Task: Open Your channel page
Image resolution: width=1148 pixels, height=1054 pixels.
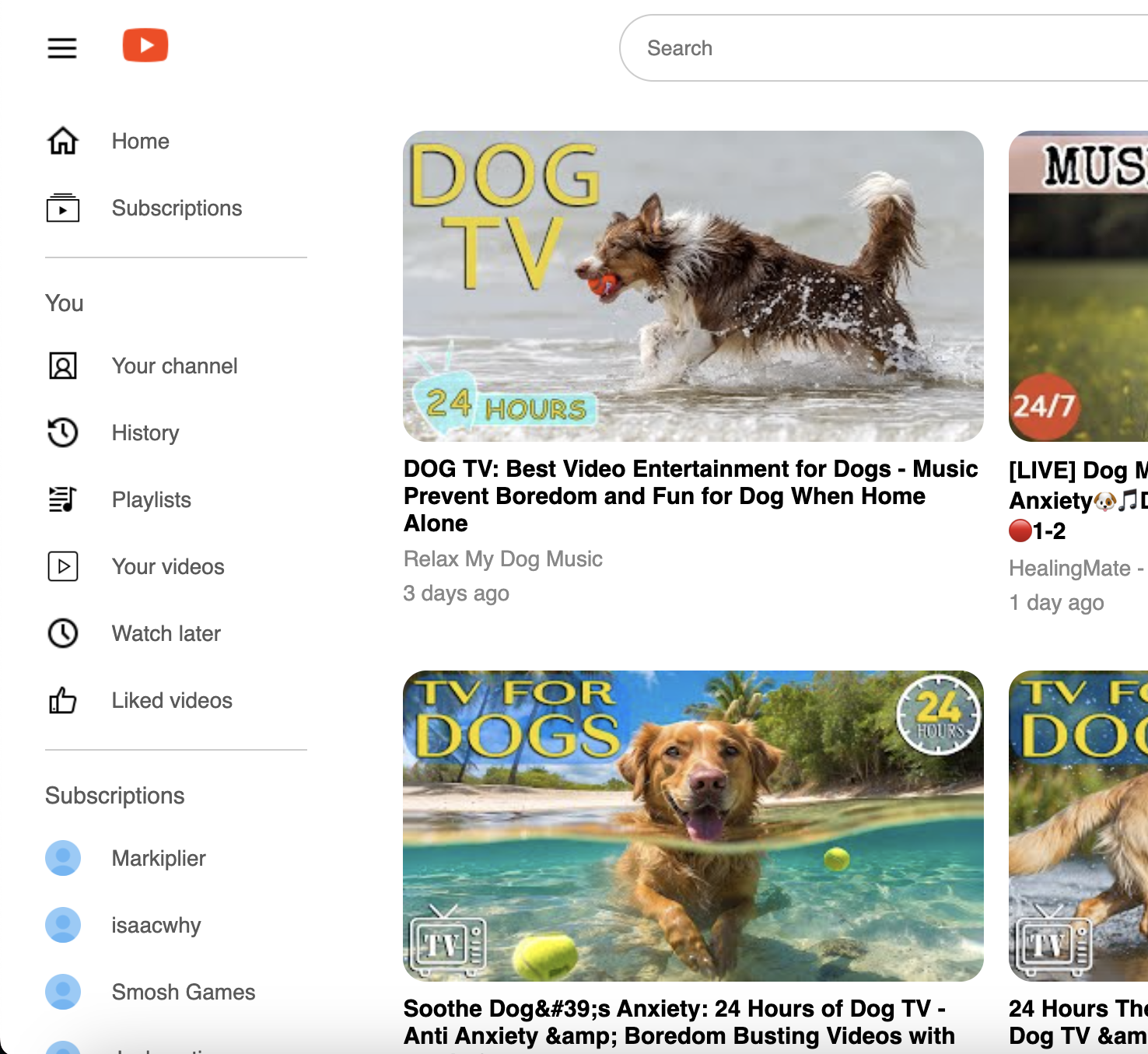Action: point(175,366)
